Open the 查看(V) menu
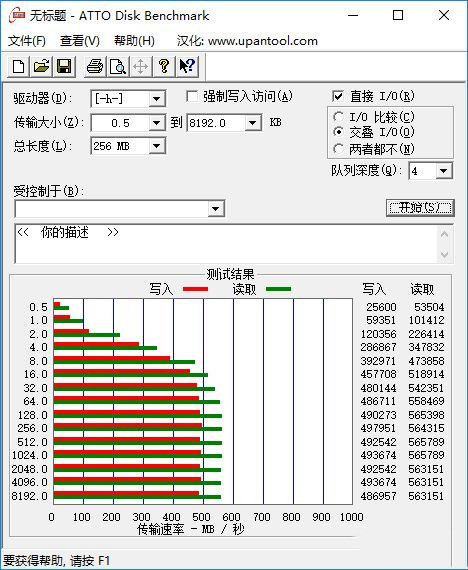Screen dimensions: 468x570 [80, 41]
